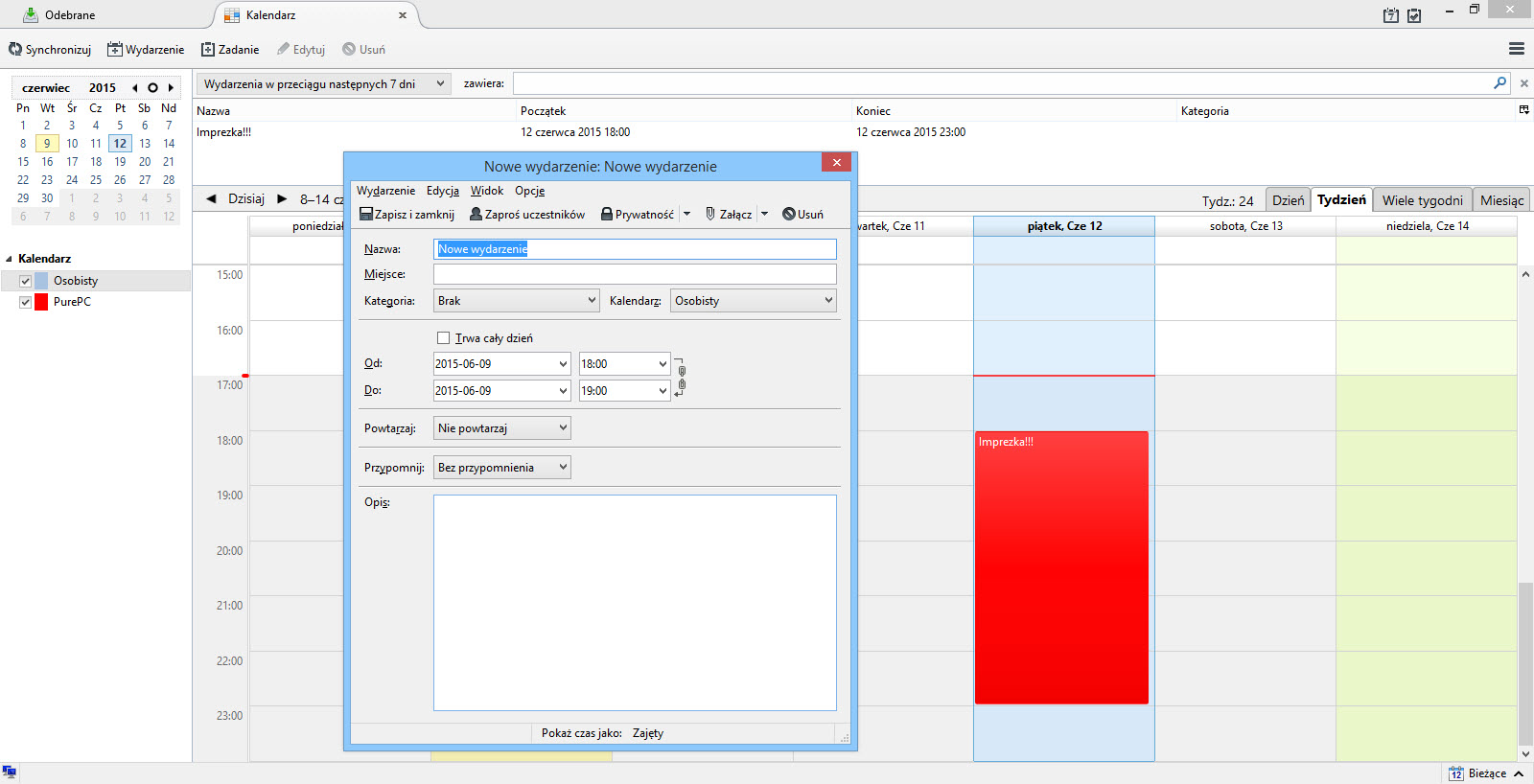Click Usuń icon in event dialog
The height and width of the screenshot is (784, 1534).
coord(789,214)
